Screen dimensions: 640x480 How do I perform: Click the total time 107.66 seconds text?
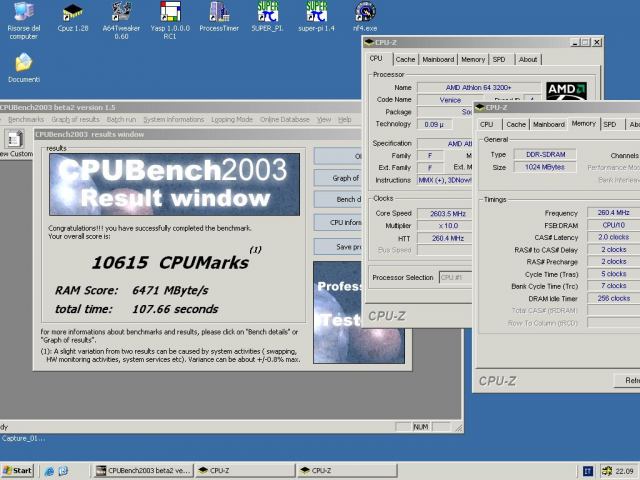tap(136, 309)
